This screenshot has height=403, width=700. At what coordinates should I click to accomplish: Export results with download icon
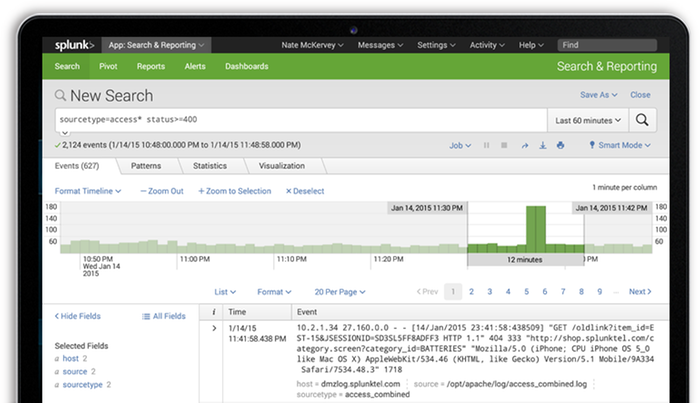[542, 145]
